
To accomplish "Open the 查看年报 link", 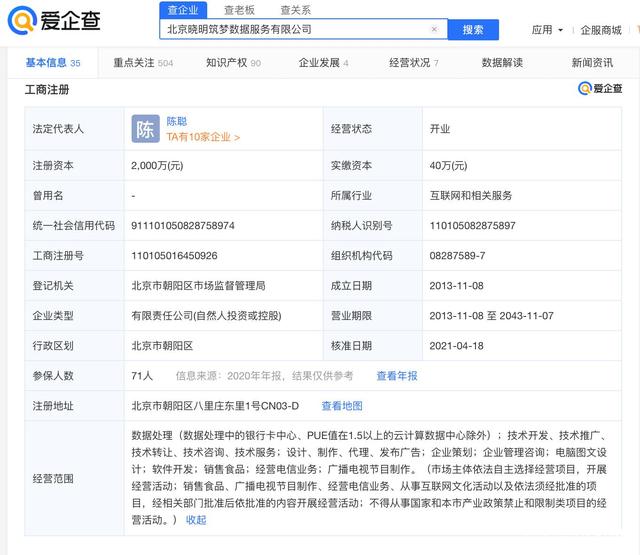I will [x=397, y=375].
